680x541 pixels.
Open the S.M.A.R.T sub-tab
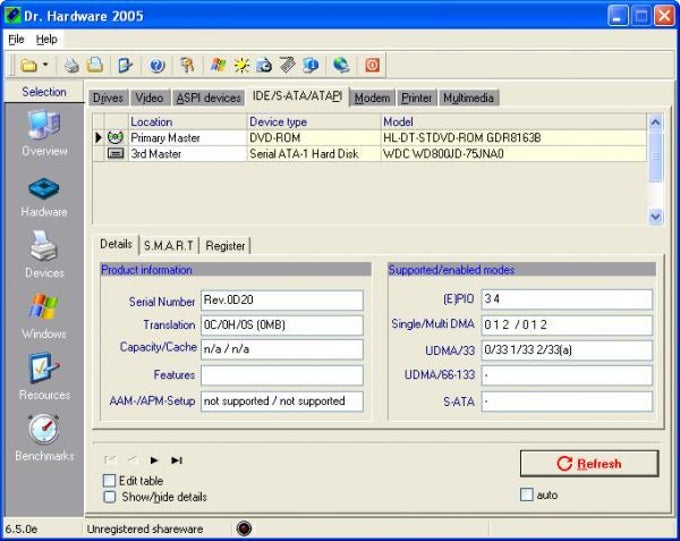[168, 246]
